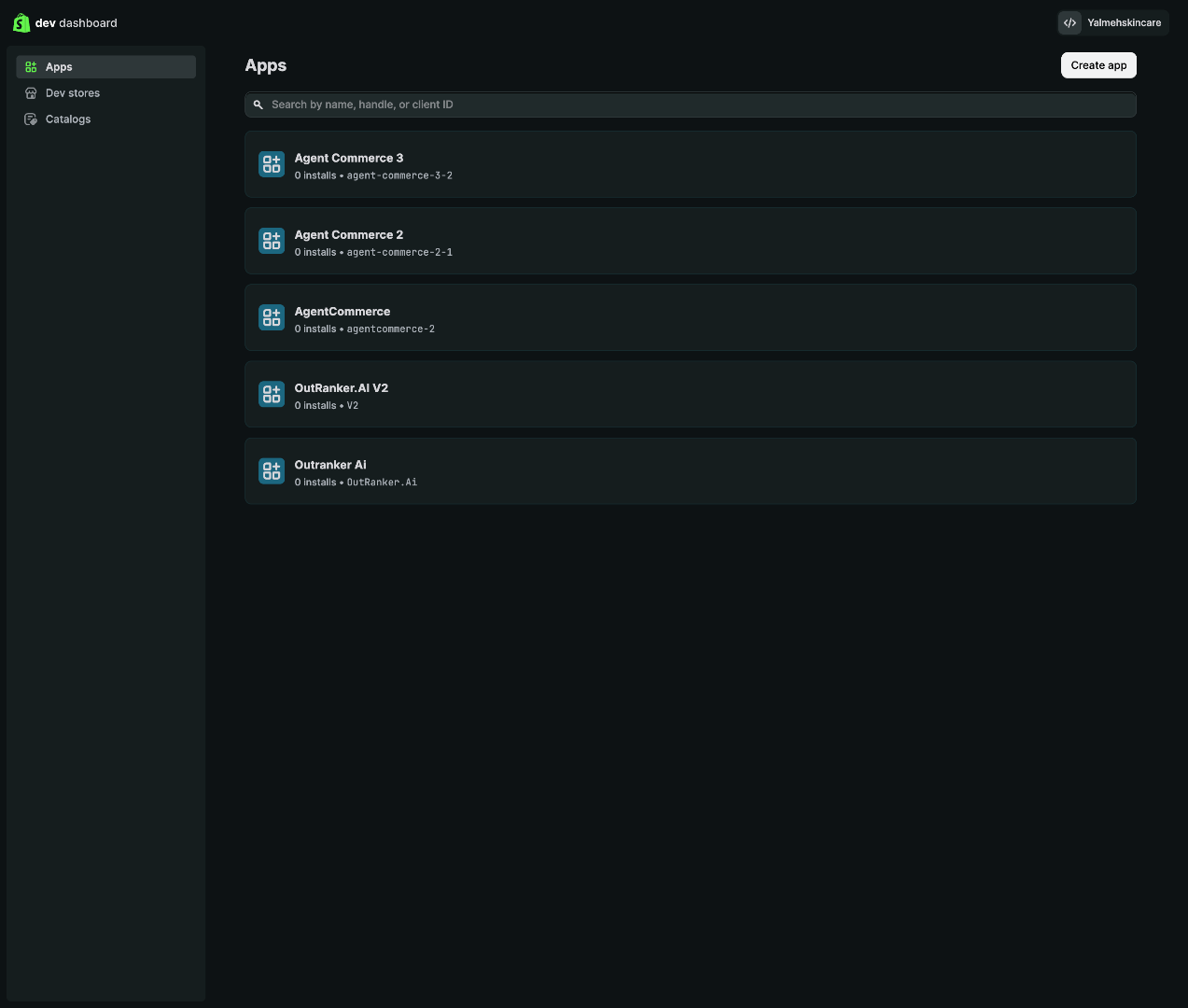Image resolution: width=1188 pixels, height=1008 pixels.
Task: Click the handle text OutRanker.Ai
Action: [x=382, y=483]
